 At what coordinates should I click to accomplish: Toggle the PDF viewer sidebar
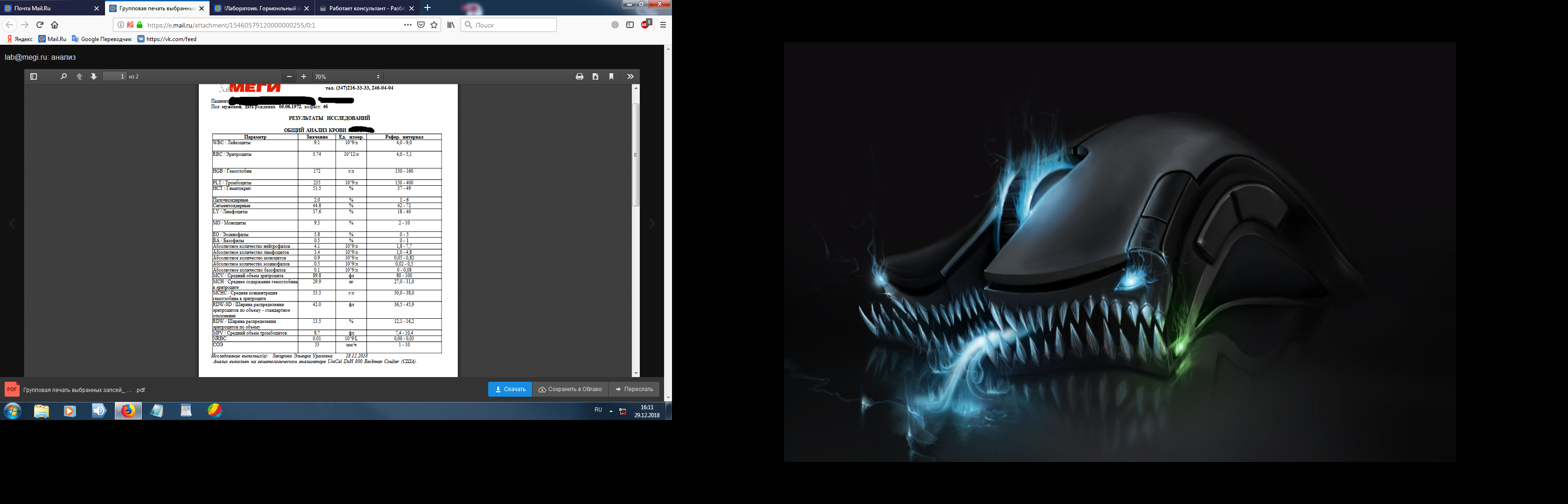(34, 77)
